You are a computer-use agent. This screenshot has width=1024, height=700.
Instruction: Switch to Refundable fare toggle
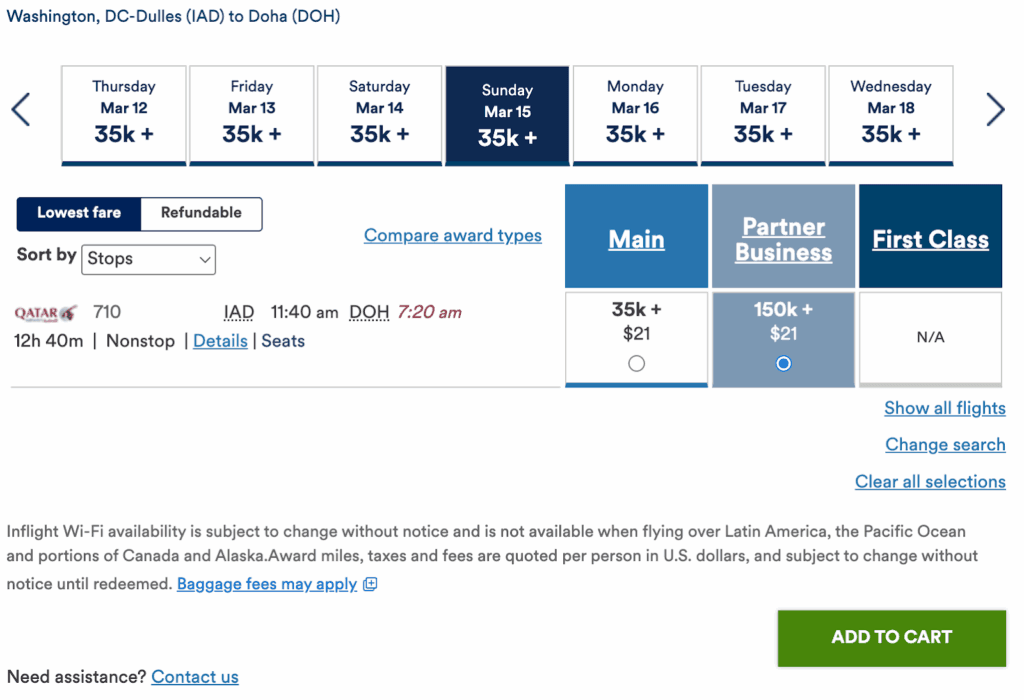pos(201,213)
